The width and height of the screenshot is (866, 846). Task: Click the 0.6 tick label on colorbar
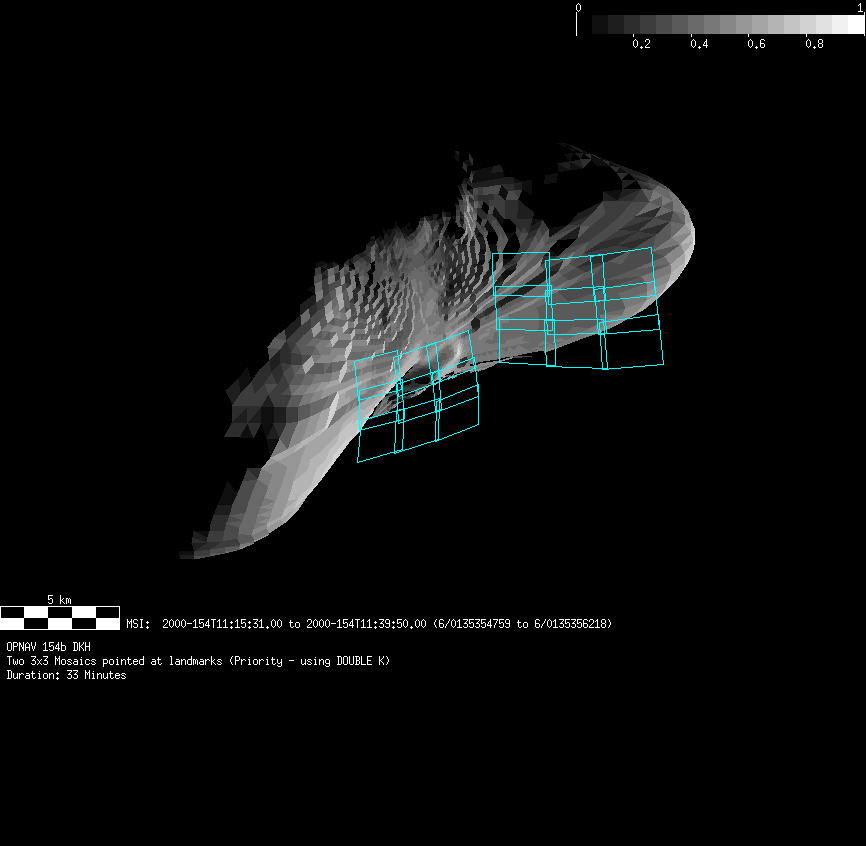[x=756, y=44]
